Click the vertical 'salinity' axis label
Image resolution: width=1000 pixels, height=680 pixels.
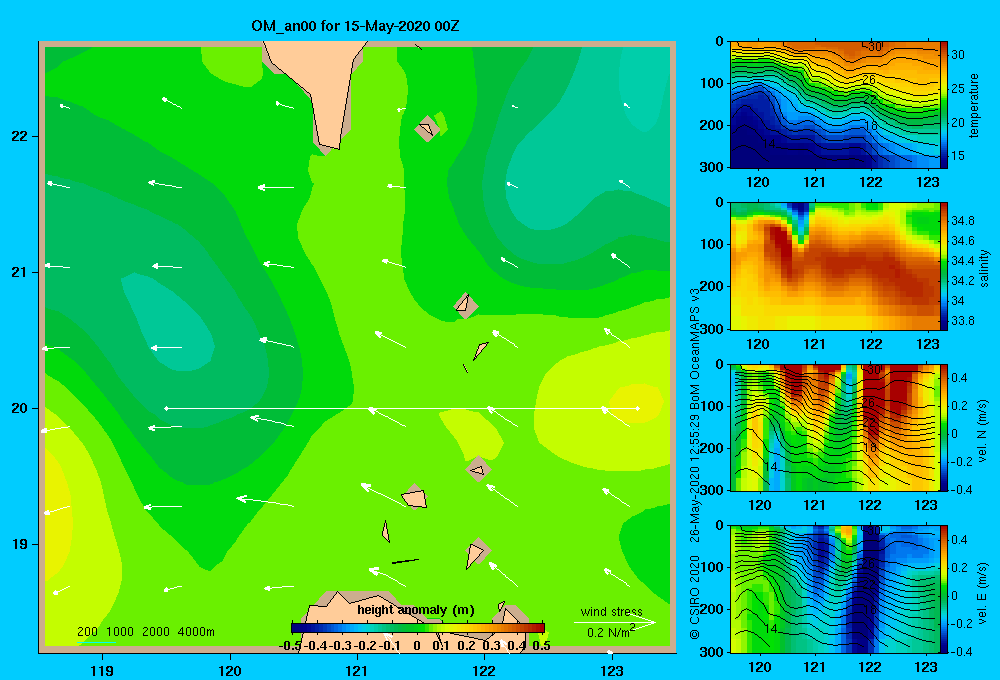[x=984, y=268]
